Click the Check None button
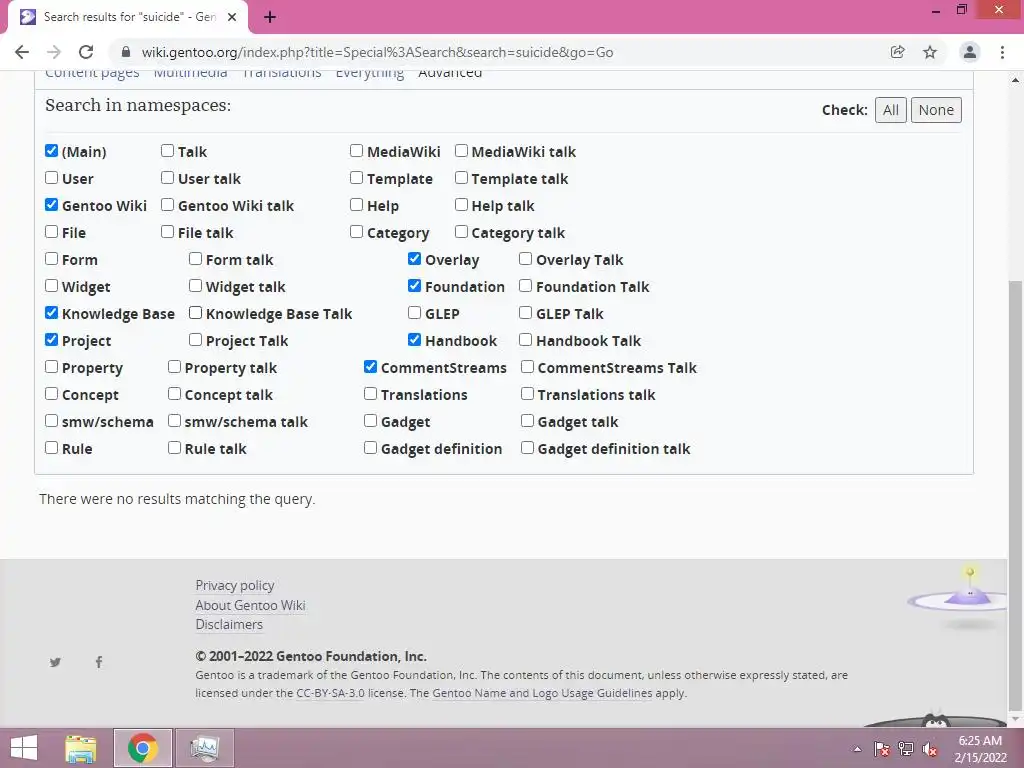 point(936,110)
